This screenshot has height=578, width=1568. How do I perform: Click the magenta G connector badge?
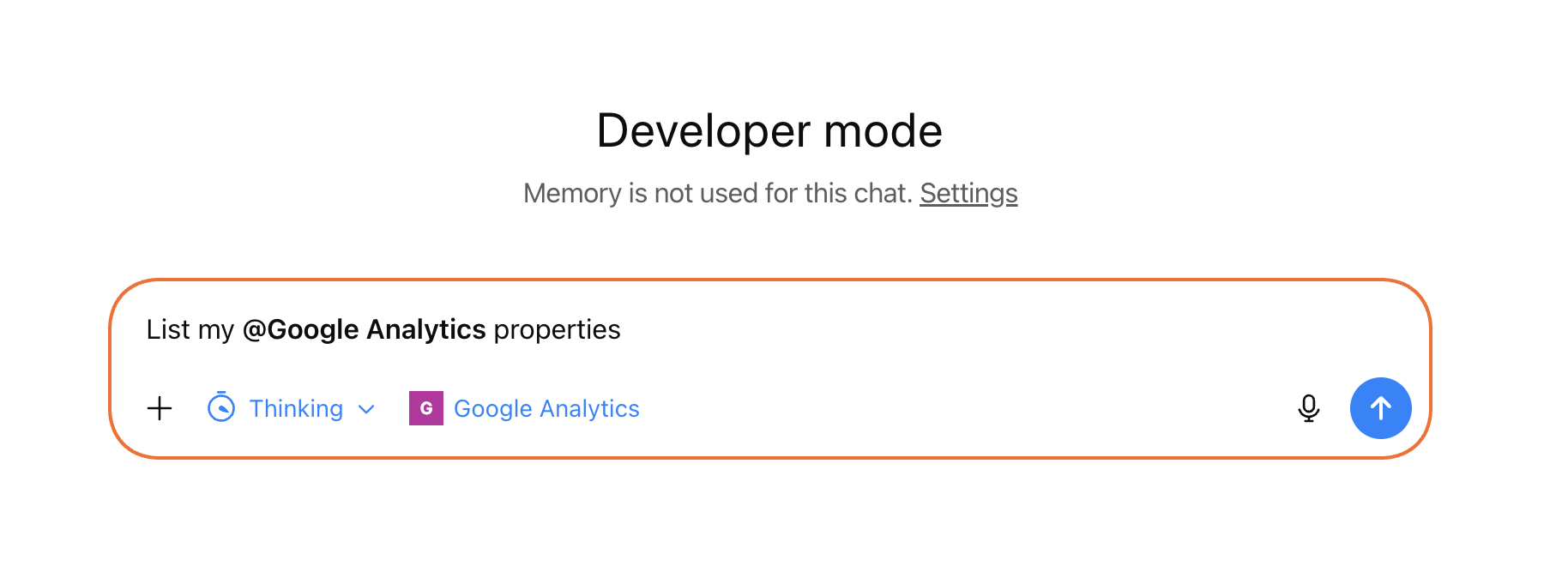pos(425,408)
